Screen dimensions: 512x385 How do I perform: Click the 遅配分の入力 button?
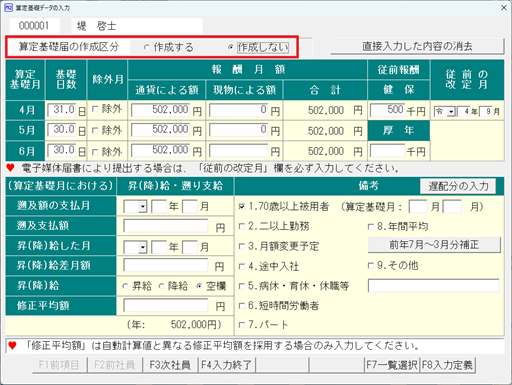coord(458,186)
